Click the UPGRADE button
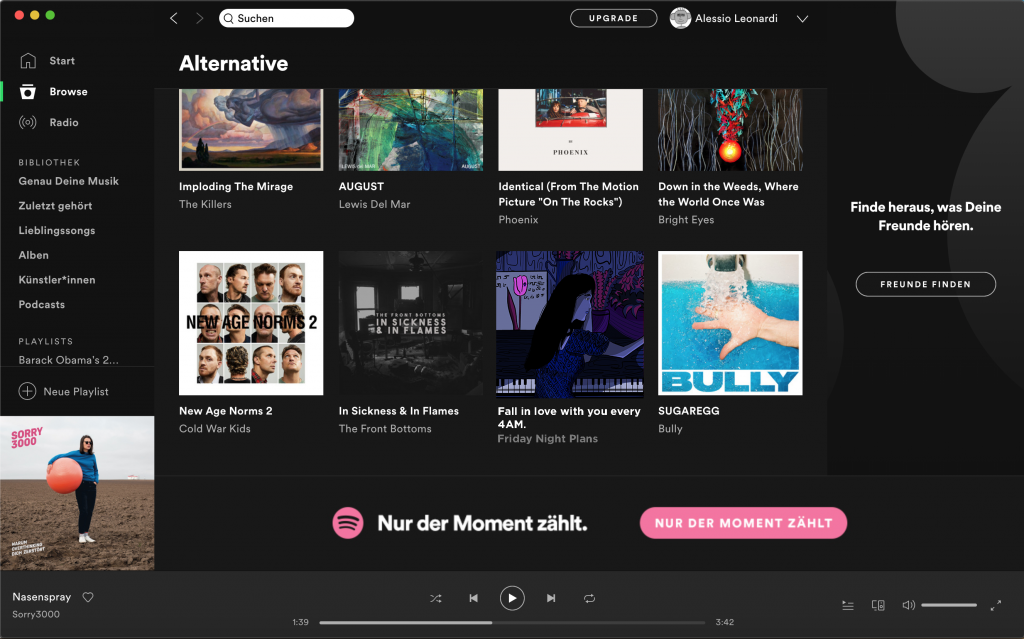 point(613,18)
